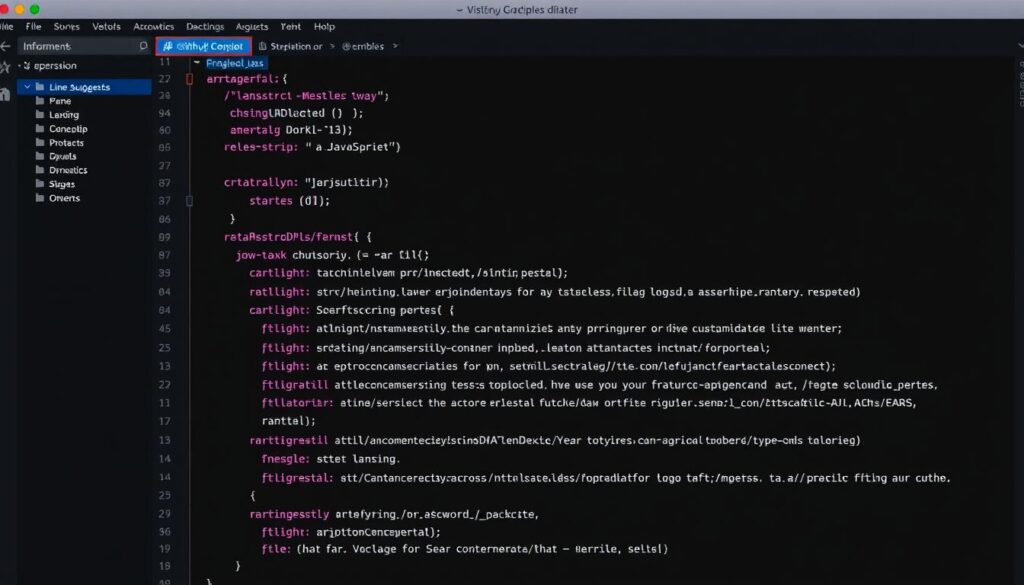
Task: Click the crtatrallyn: "Jarjsutltir) line
Action: click(x=306, y=183)
